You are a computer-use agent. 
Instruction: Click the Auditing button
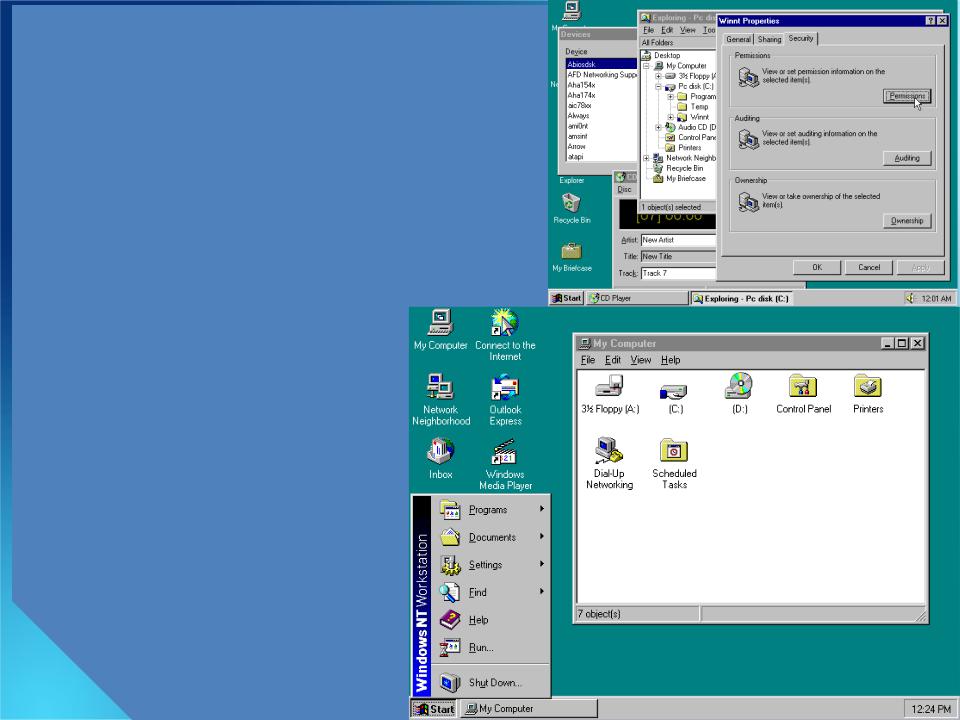[x=907, y=158]
